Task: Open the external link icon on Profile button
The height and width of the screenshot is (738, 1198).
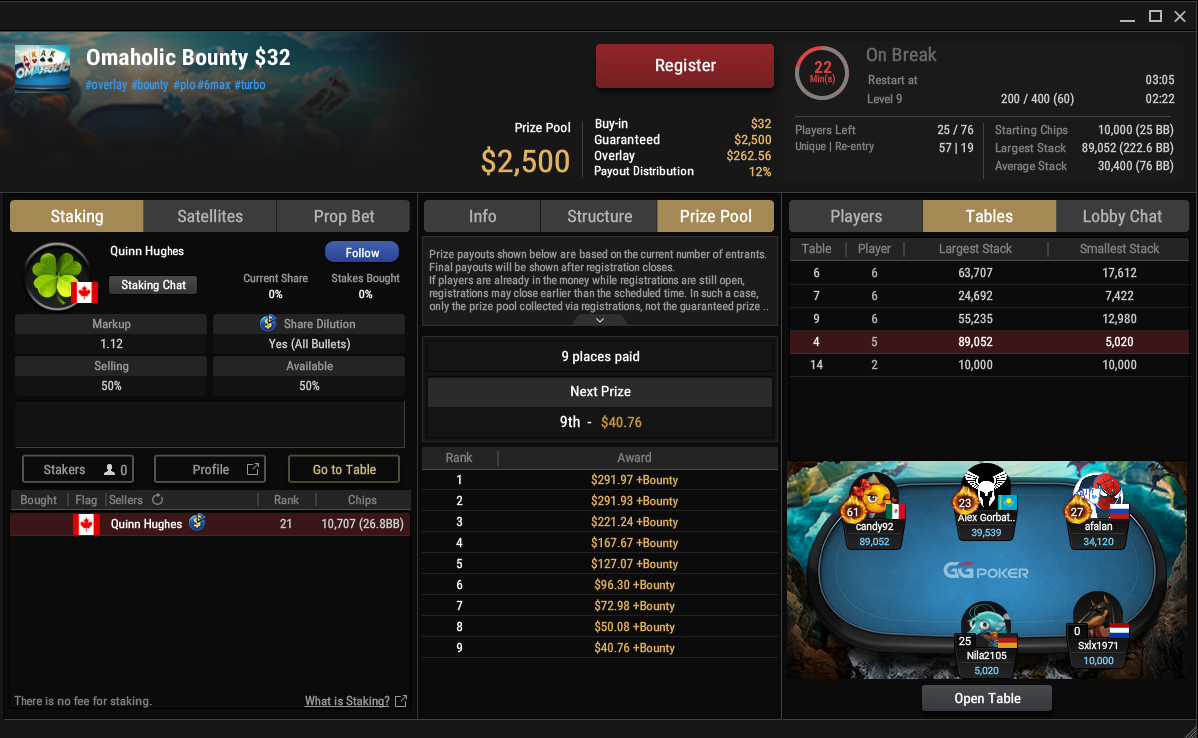Action: click(x=253, y=469)
